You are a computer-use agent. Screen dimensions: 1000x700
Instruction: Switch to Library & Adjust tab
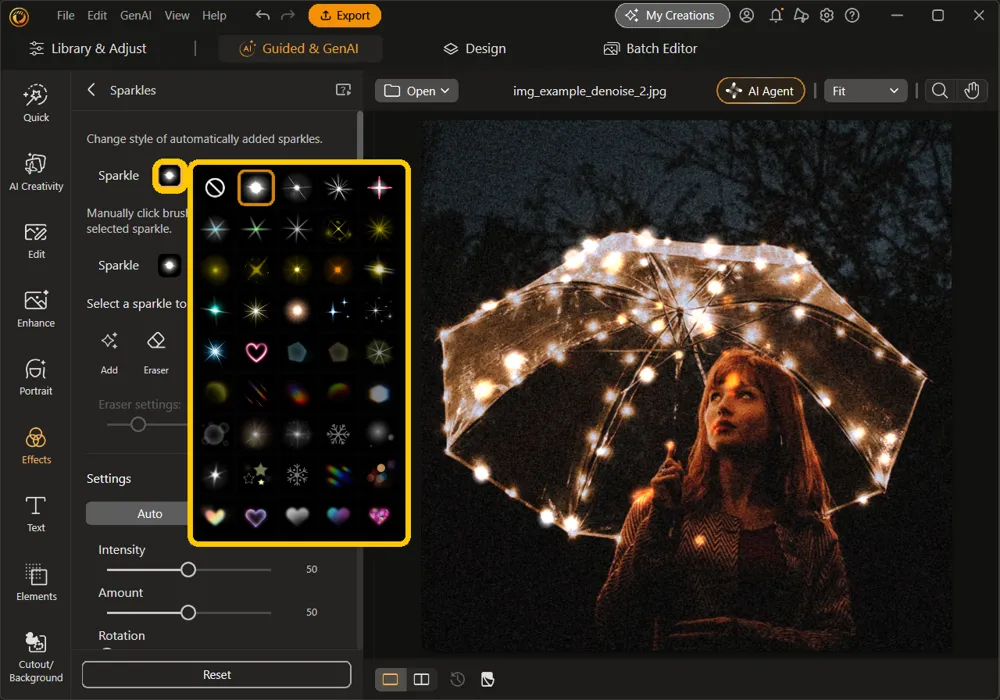pos(88,48)
